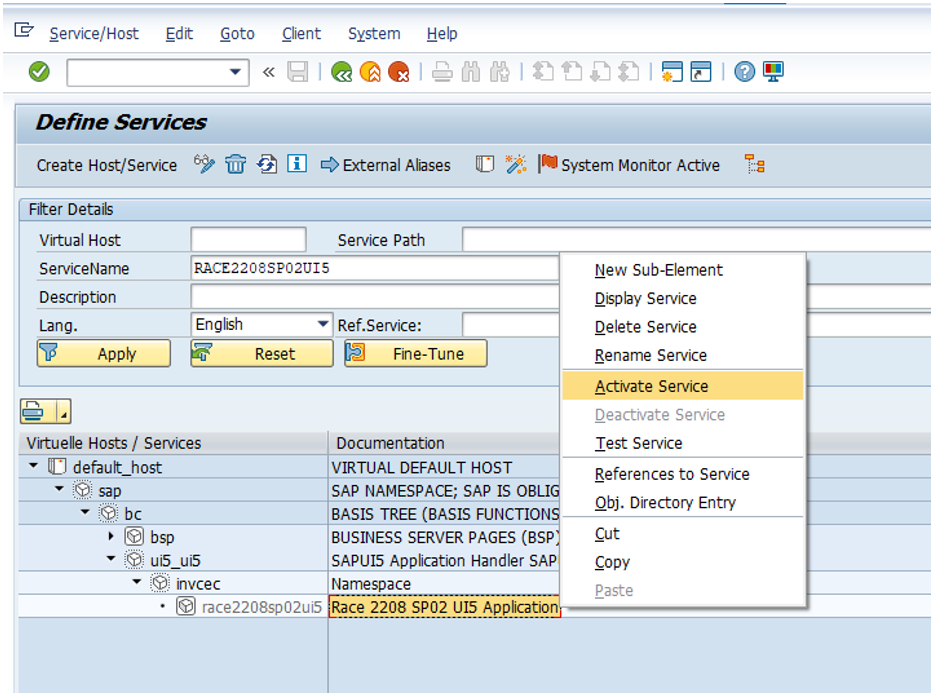Image resolution: width=937 pixels, height=697 pixels.
Task: Click the magic wand icon
Action: 515,165
